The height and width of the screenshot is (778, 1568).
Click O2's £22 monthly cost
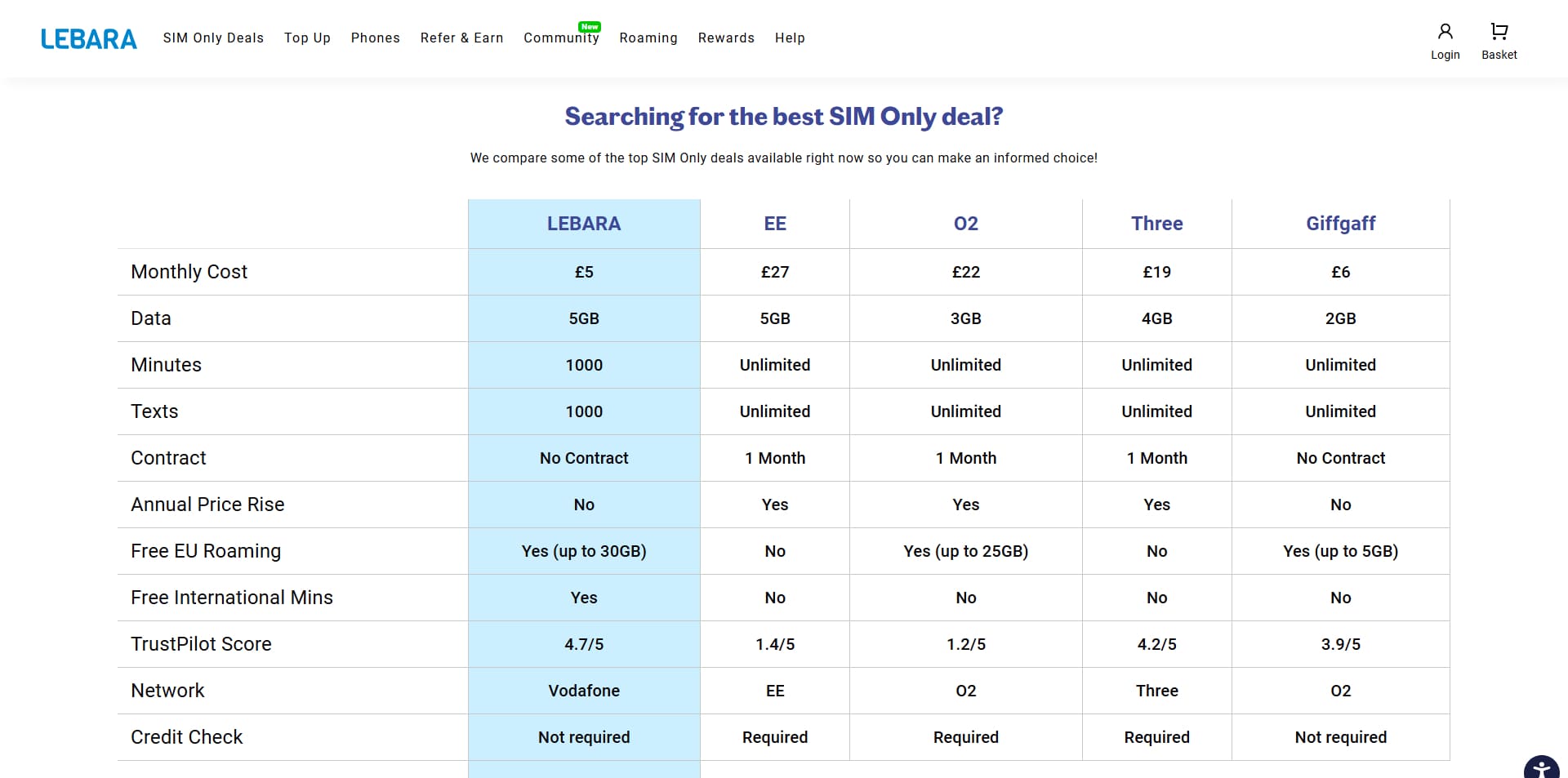[966, 272]
